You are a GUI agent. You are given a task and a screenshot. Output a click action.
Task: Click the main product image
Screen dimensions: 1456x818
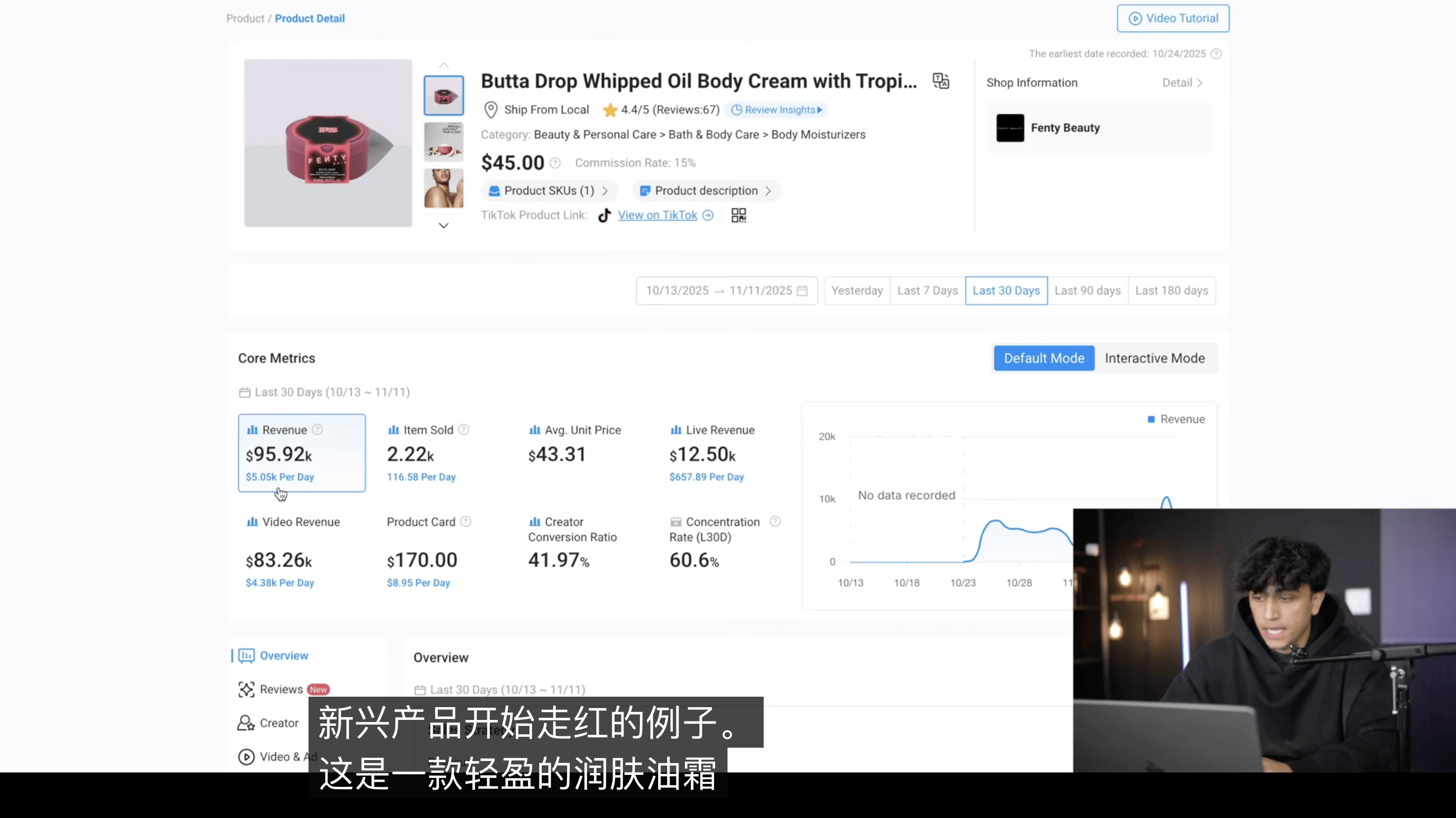328,143
